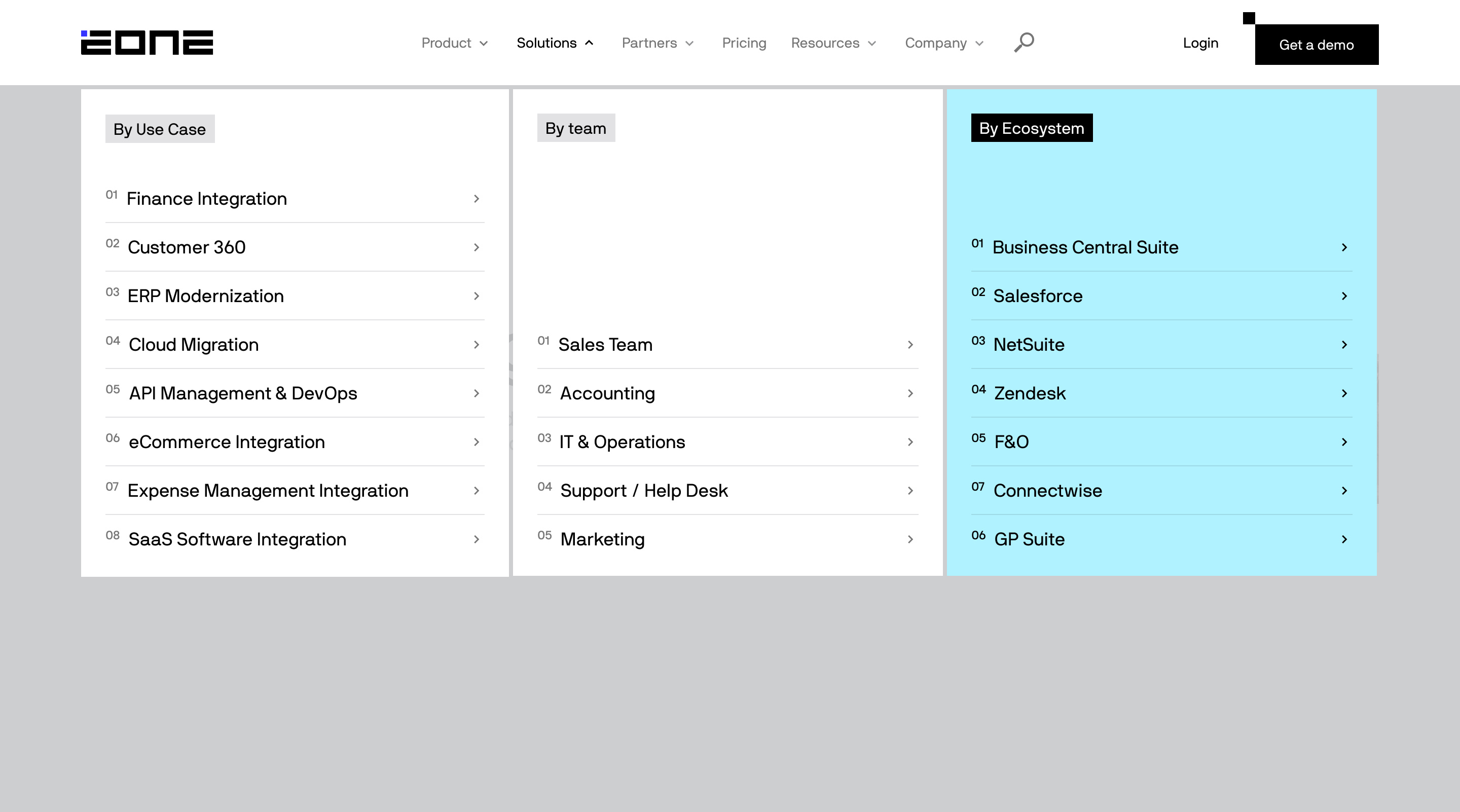Open API Management & DevOps
Viewport: 1460px width, 812px height.
click(x=295, y=394)
